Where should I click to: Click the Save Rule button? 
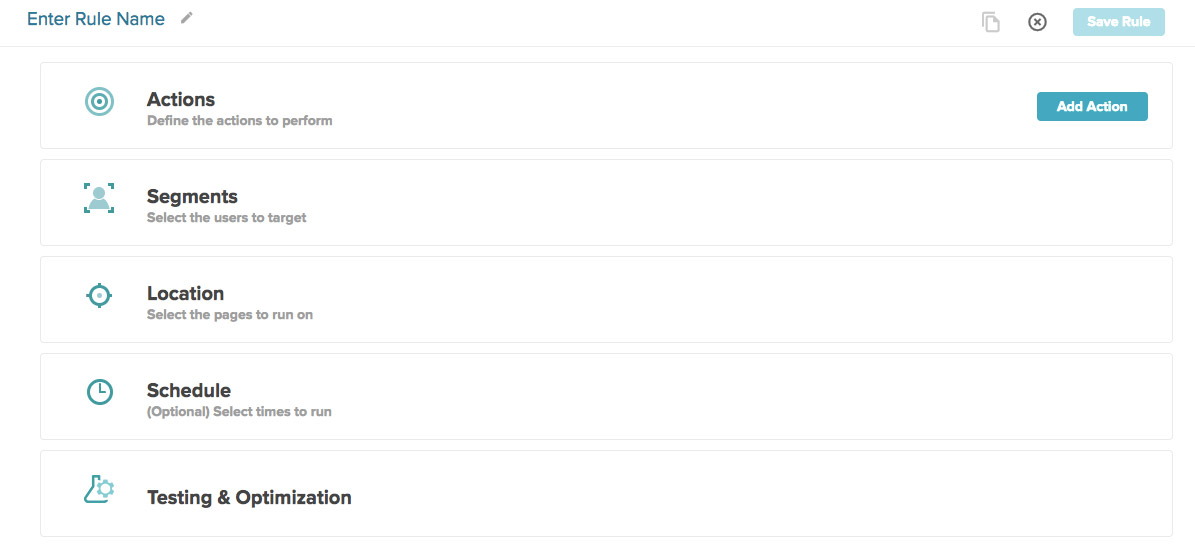click(x=1119, y=22)
